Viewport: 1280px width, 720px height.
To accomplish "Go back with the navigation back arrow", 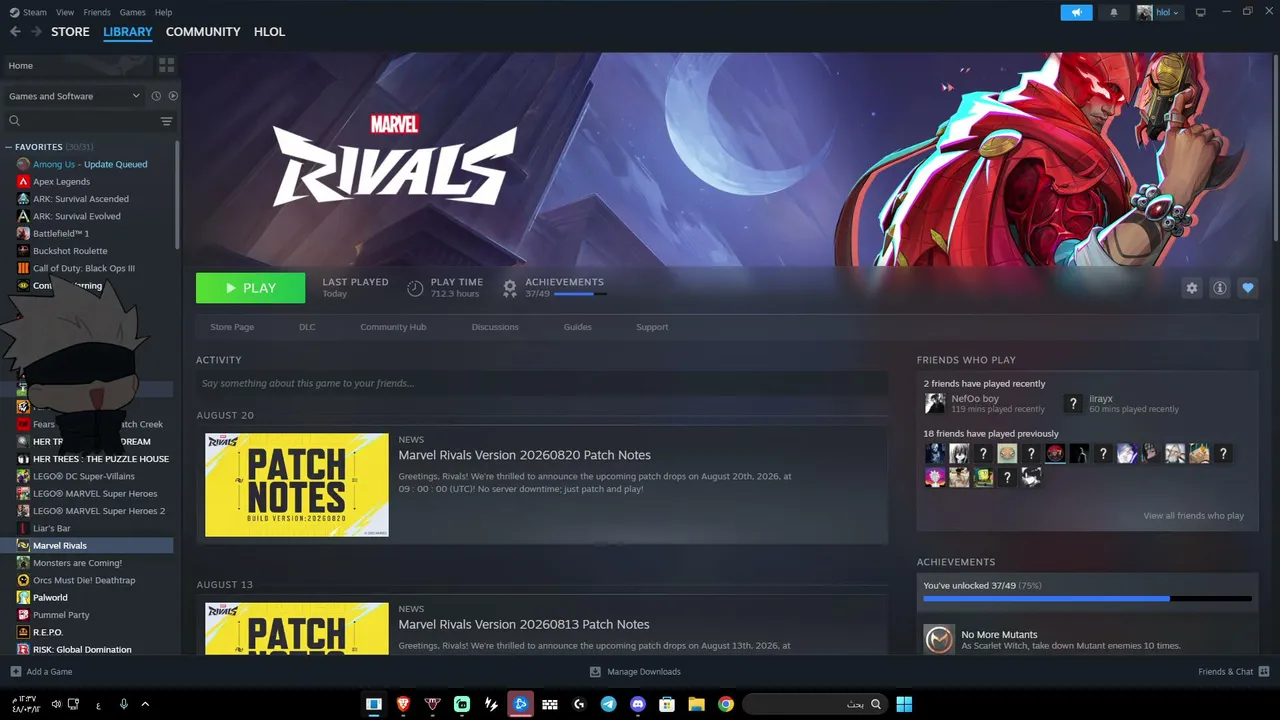I will [x=15, y=32].
